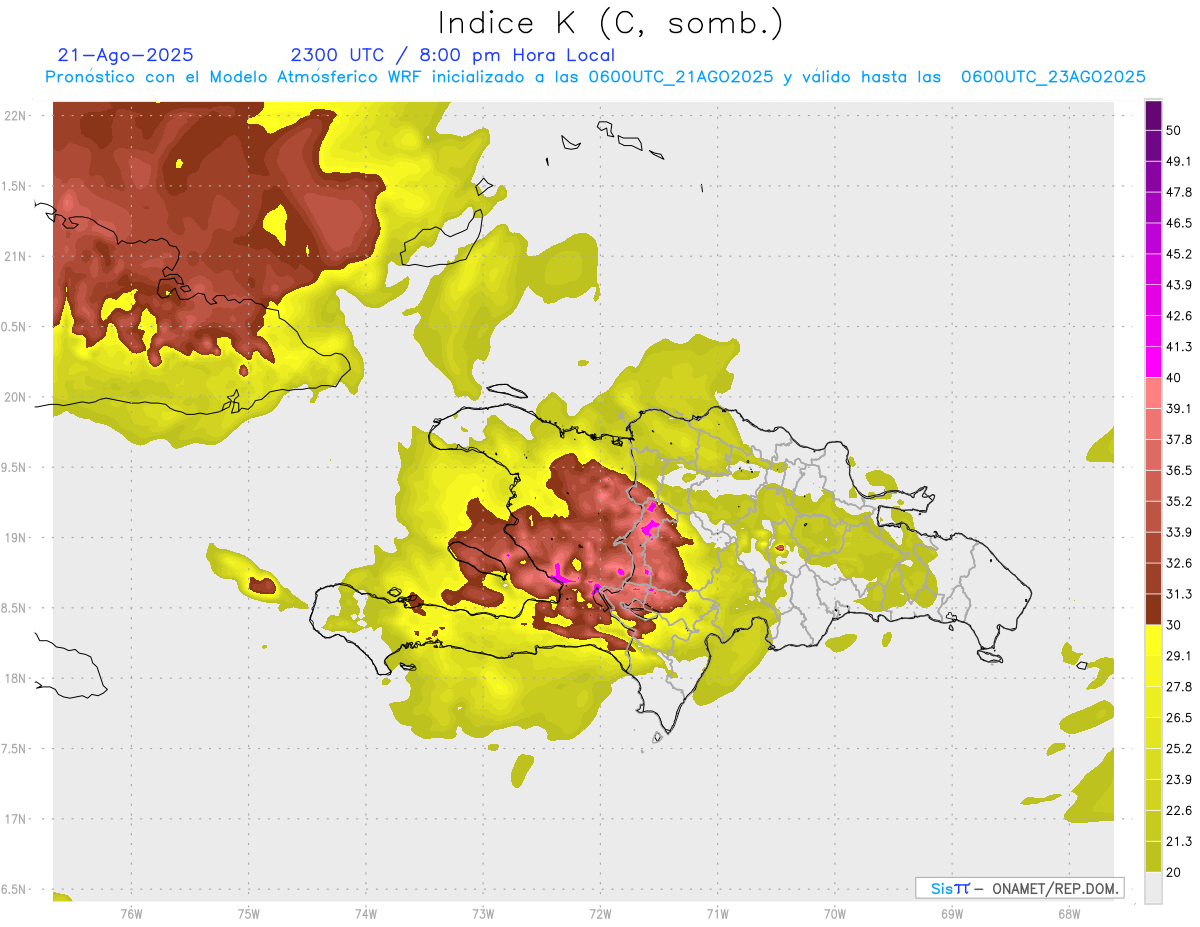Click the legend value "39.1"
This screenshot has height=927, width=1200.
(x=1178, y=408)
